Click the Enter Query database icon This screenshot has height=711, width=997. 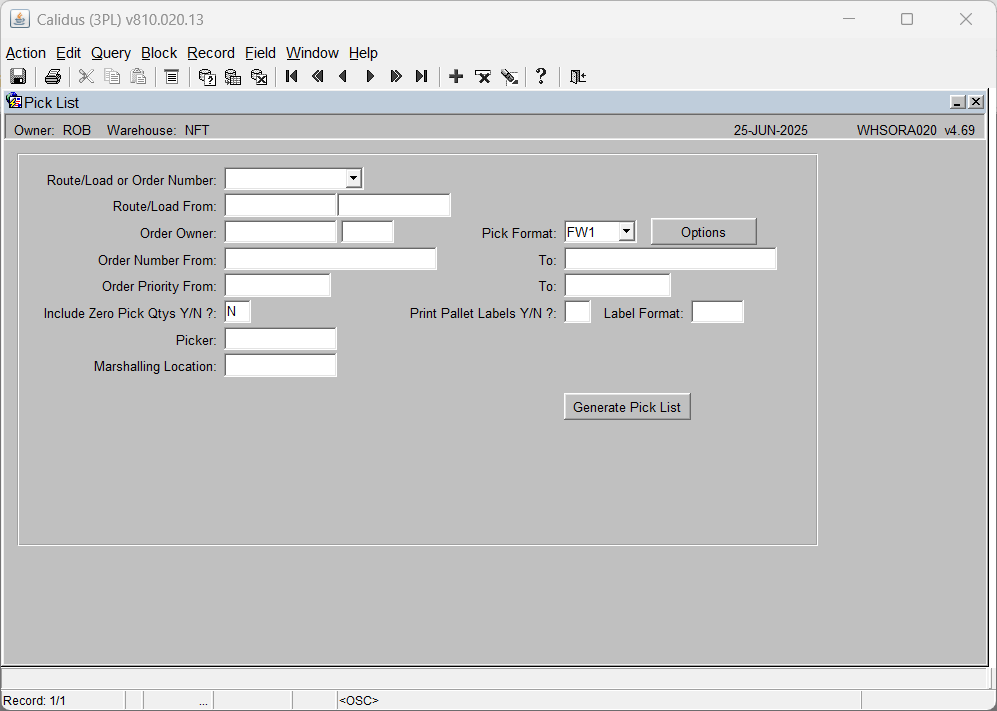pyautogui.click(x=207, y=77)
